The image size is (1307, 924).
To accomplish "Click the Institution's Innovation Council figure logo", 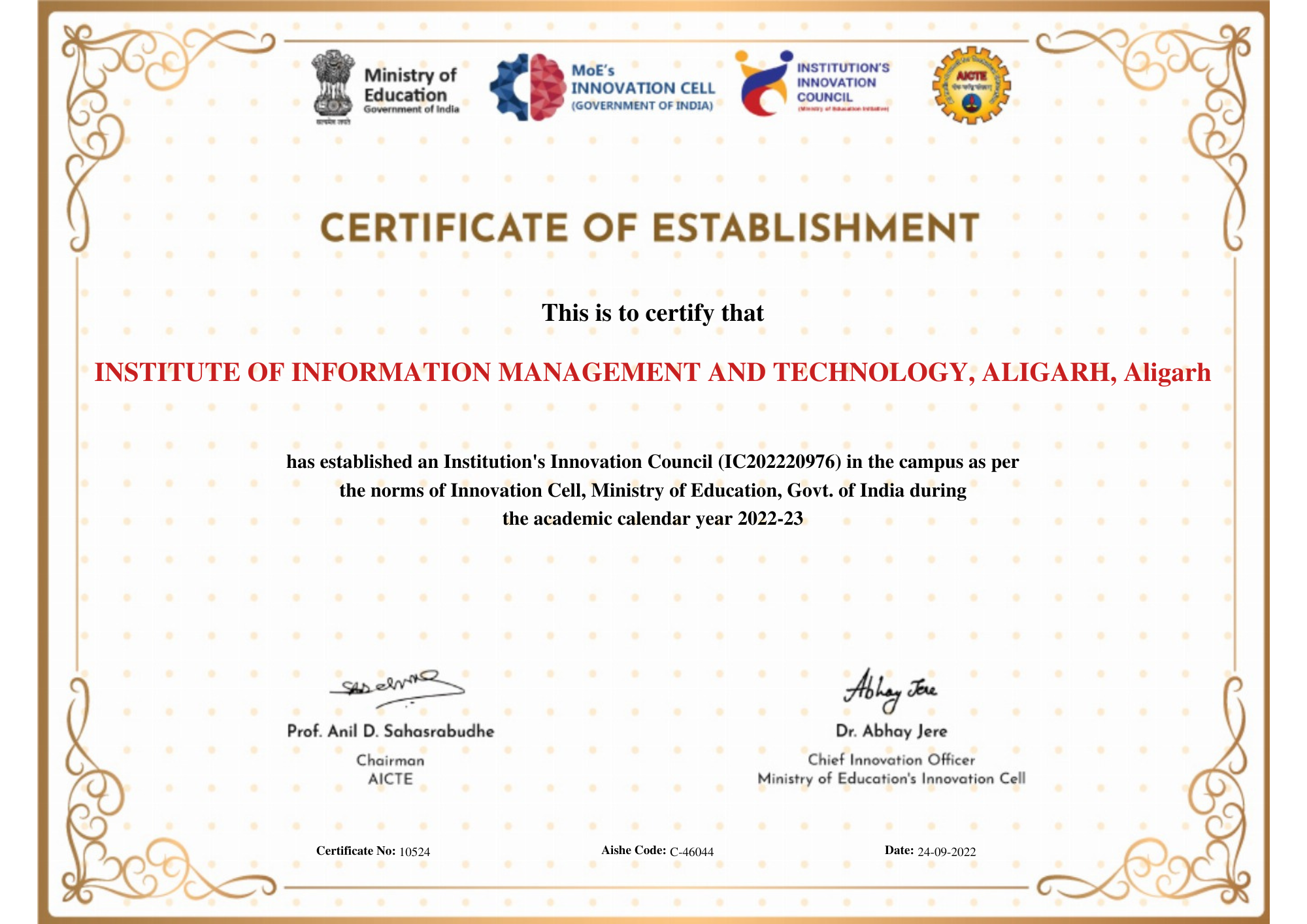I will click(763, 84).
